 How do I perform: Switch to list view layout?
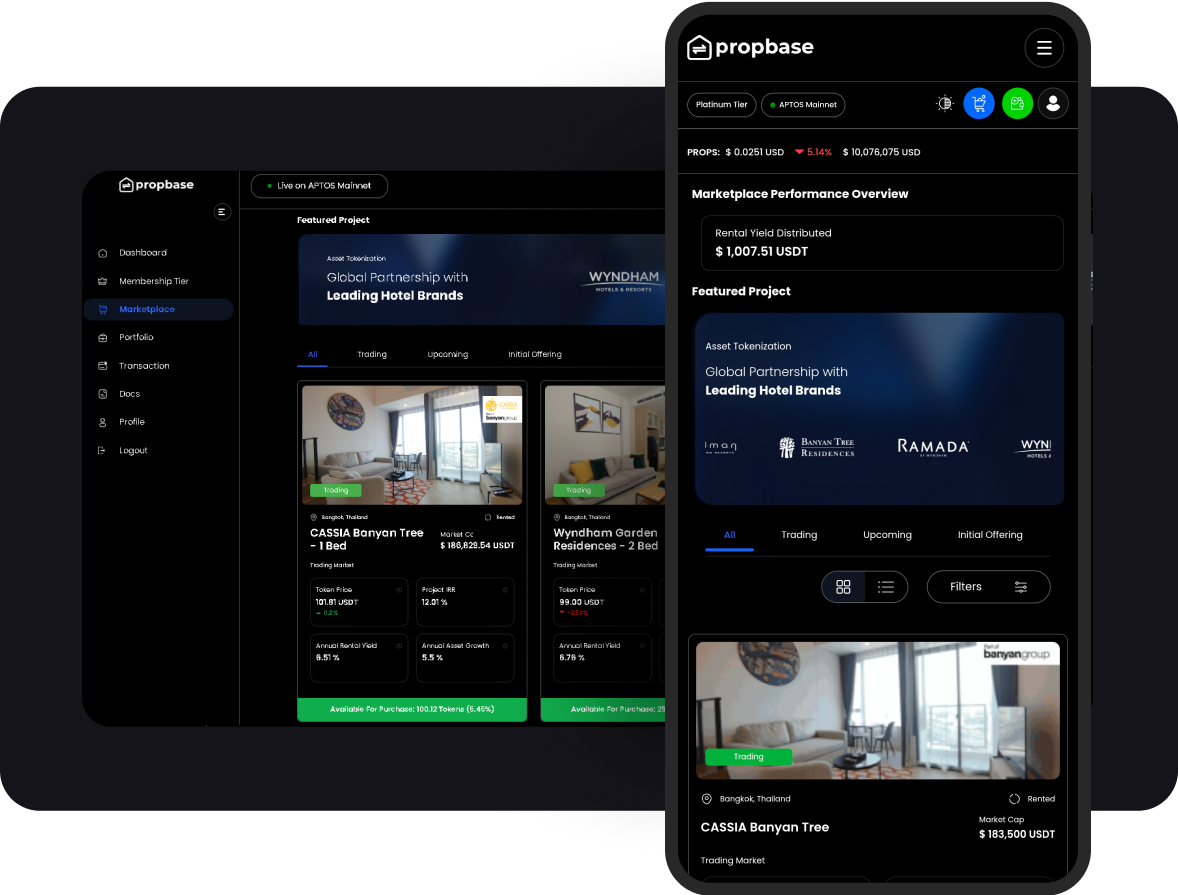point(885,587)
